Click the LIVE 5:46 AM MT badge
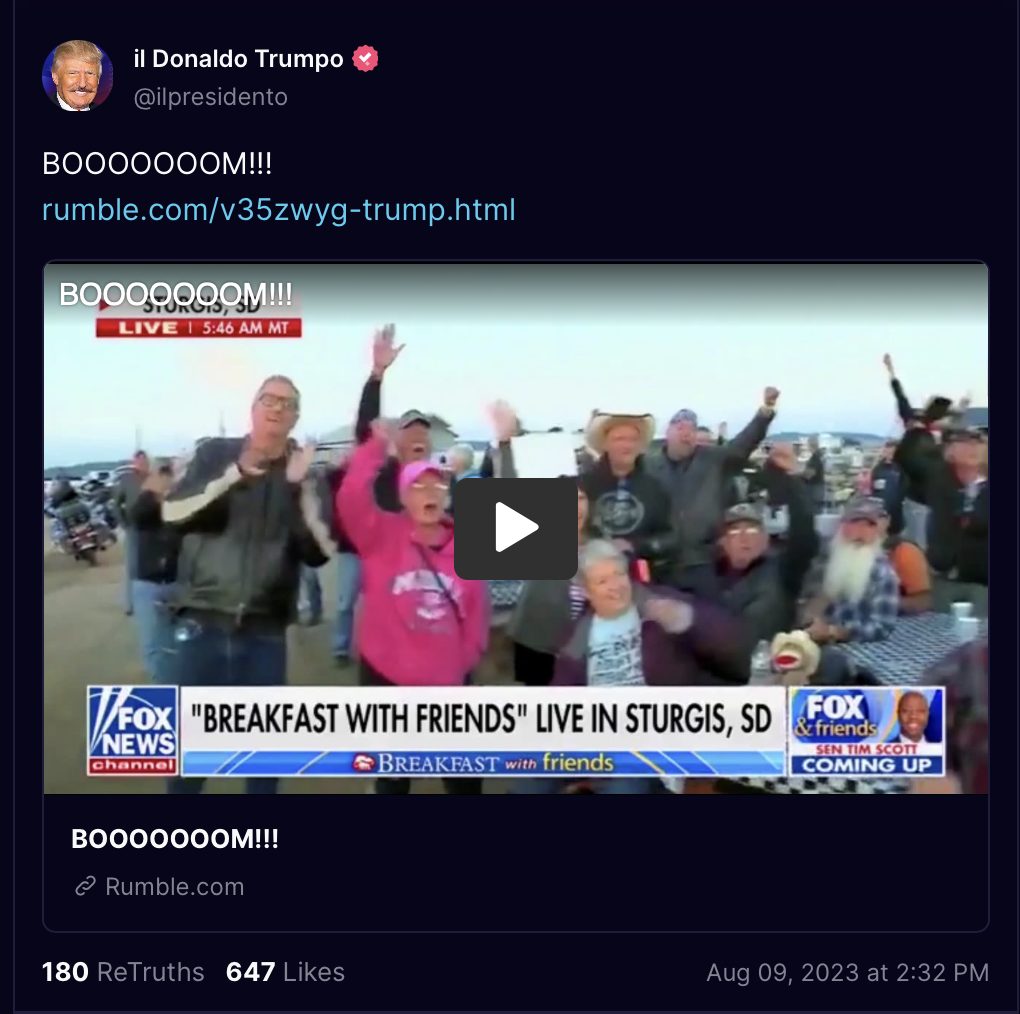The height and width of the screenshot is (1014, 1020). coord(198,328)
